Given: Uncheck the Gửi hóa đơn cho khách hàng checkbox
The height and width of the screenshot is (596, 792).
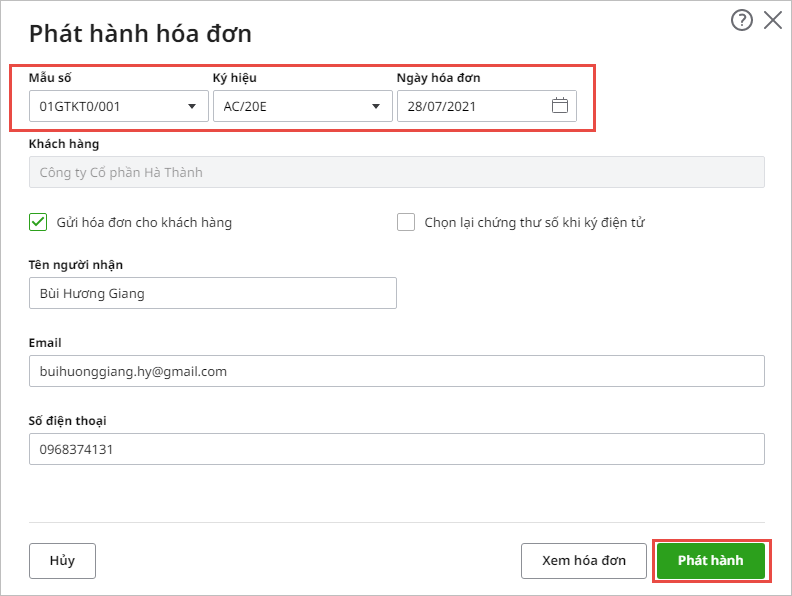Looking at the screenshot, I should (x=38, y=222).
